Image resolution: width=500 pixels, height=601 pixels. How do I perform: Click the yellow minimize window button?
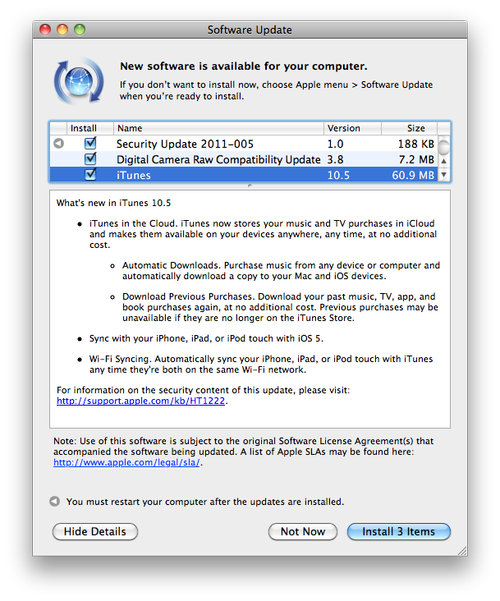tap(62, 30)
